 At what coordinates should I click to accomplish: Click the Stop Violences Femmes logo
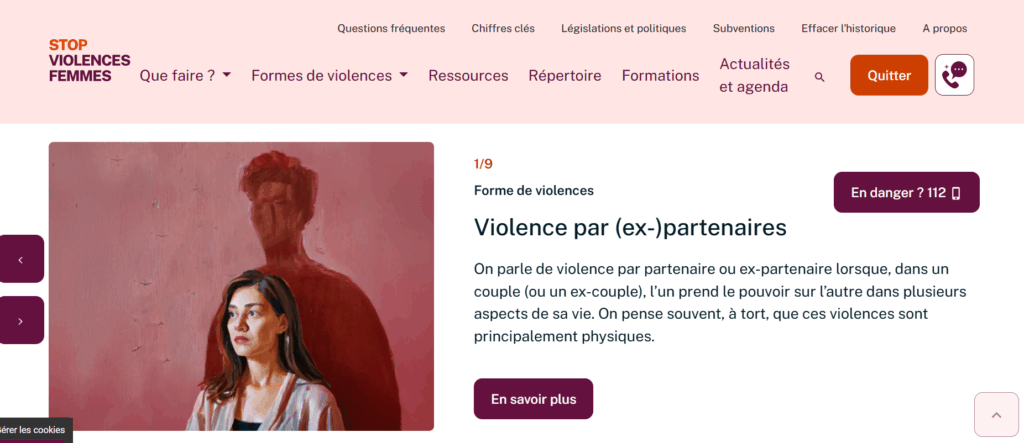(89, 61)
